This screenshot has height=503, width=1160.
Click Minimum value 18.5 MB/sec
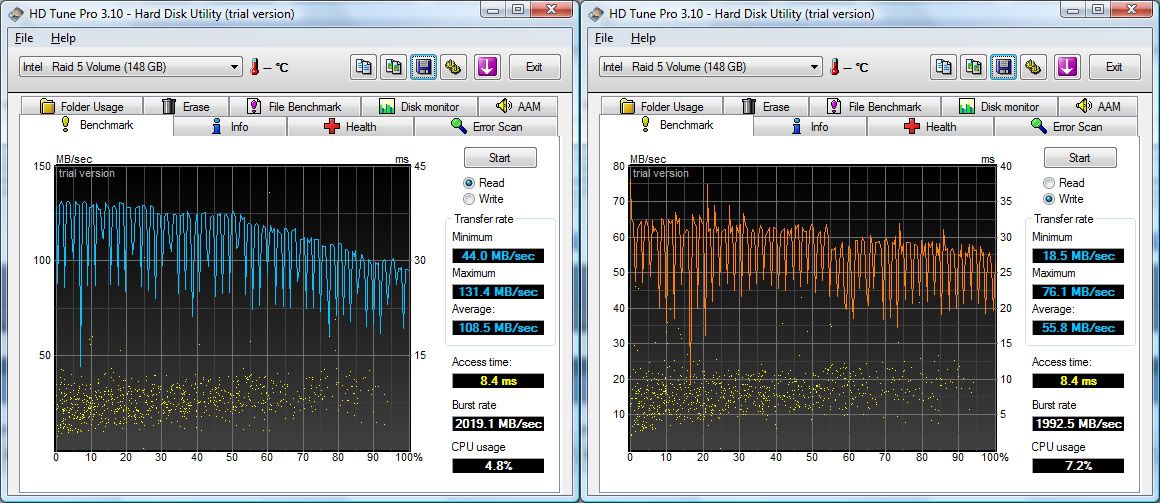[x=1078, y=256]
